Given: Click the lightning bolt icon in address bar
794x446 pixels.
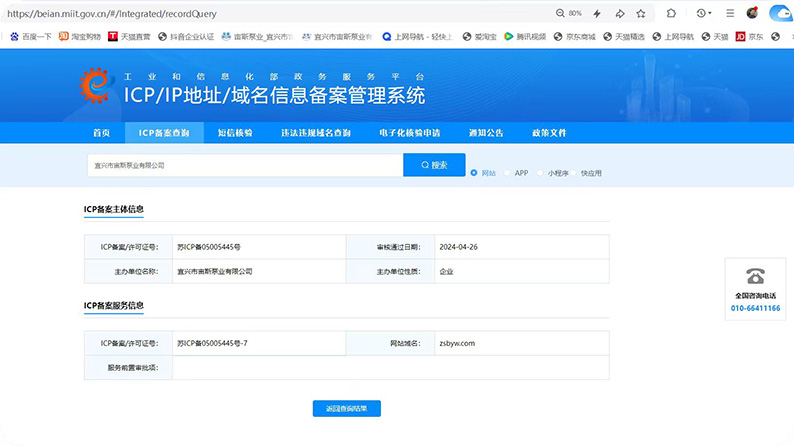Looking at the screenshot, I should (597, 14).
